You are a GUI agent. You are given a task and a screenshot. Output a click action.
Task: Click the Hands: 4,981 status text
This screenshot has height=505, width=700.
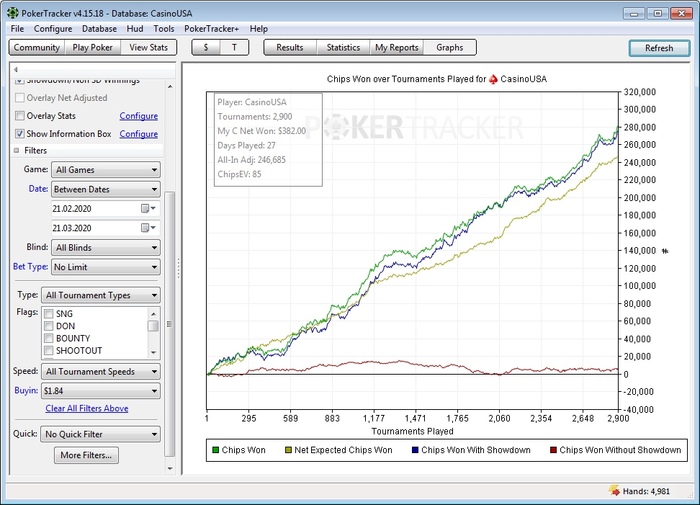pyautogui.click(x=646, y=491)
